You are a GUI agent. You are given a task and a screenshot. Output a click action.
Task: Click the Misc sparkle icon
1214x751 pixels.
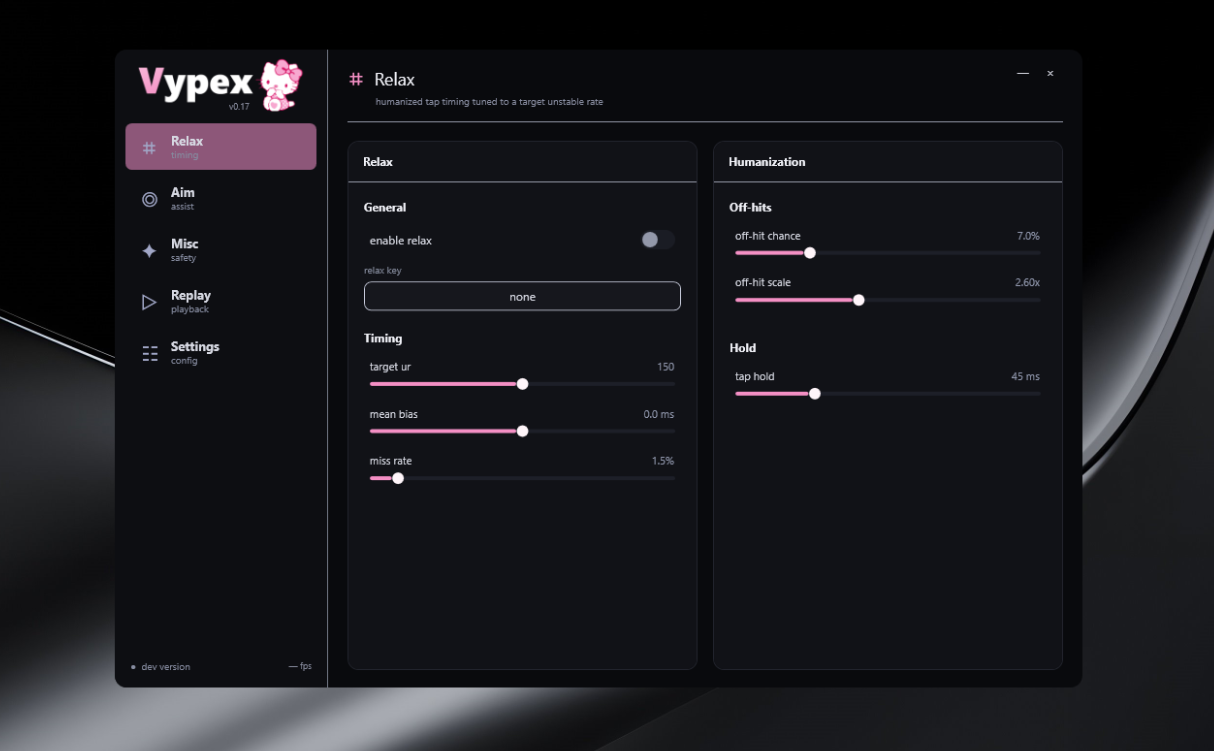pyautogui.click(x=149, y=251)
